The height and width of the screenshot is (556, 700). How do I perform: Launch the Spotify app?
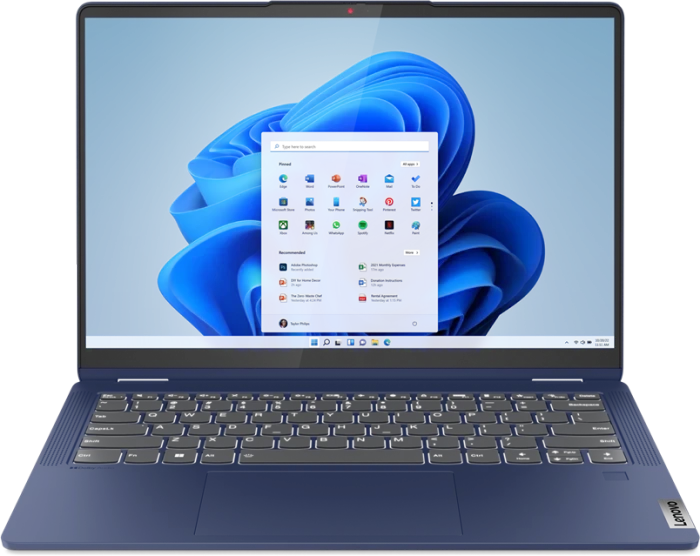(362, 225)
